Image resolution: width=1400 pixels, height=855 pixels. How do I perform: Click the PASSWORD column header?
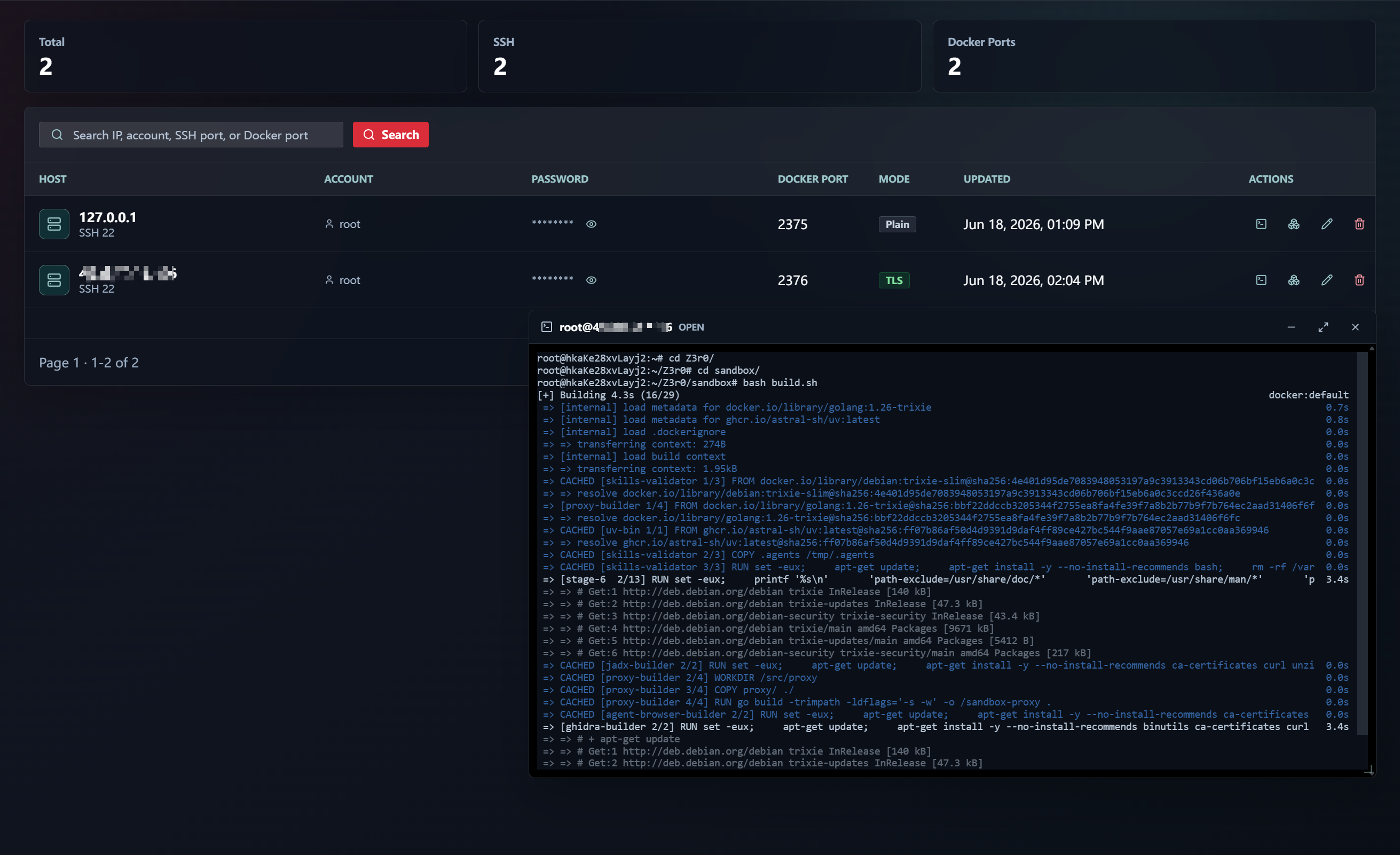pos(560,179)
